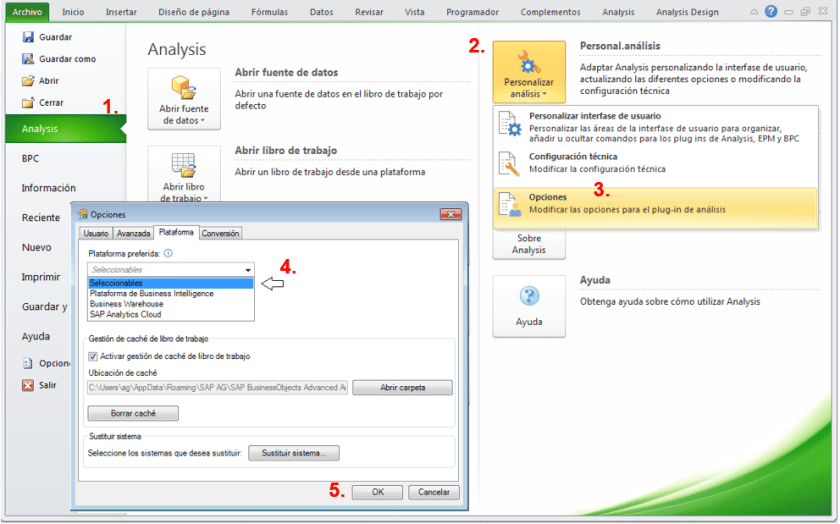Click the Abrir carpeta button
Viewport: 840px width, 524px height.
402,388
